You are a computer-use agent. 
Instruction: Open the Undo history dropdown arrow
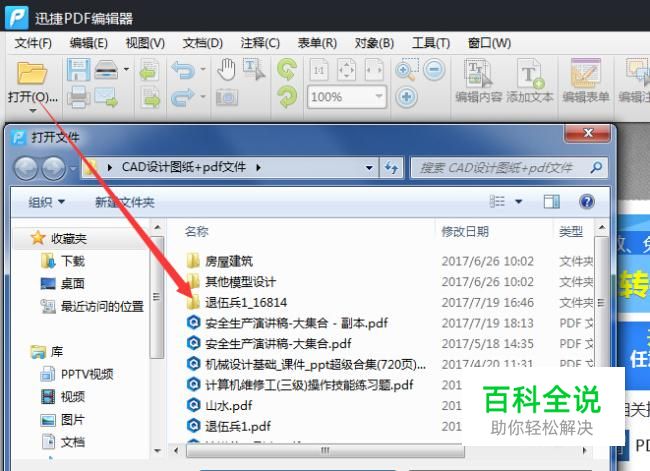(x=203, y=69)
